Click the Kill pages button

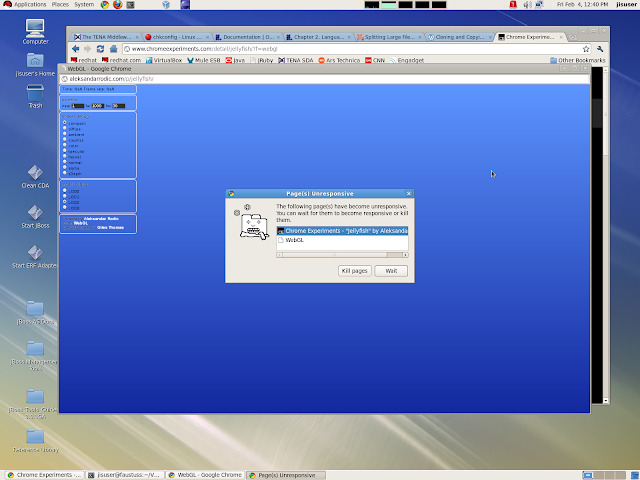click(354, 271)
